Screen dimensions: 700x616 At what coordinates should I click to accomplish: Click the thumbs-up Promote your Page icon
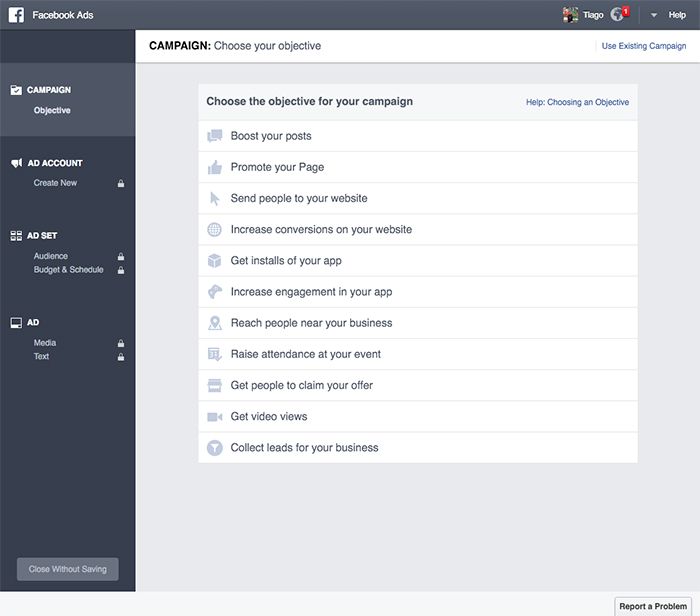(x=215, y=167)
